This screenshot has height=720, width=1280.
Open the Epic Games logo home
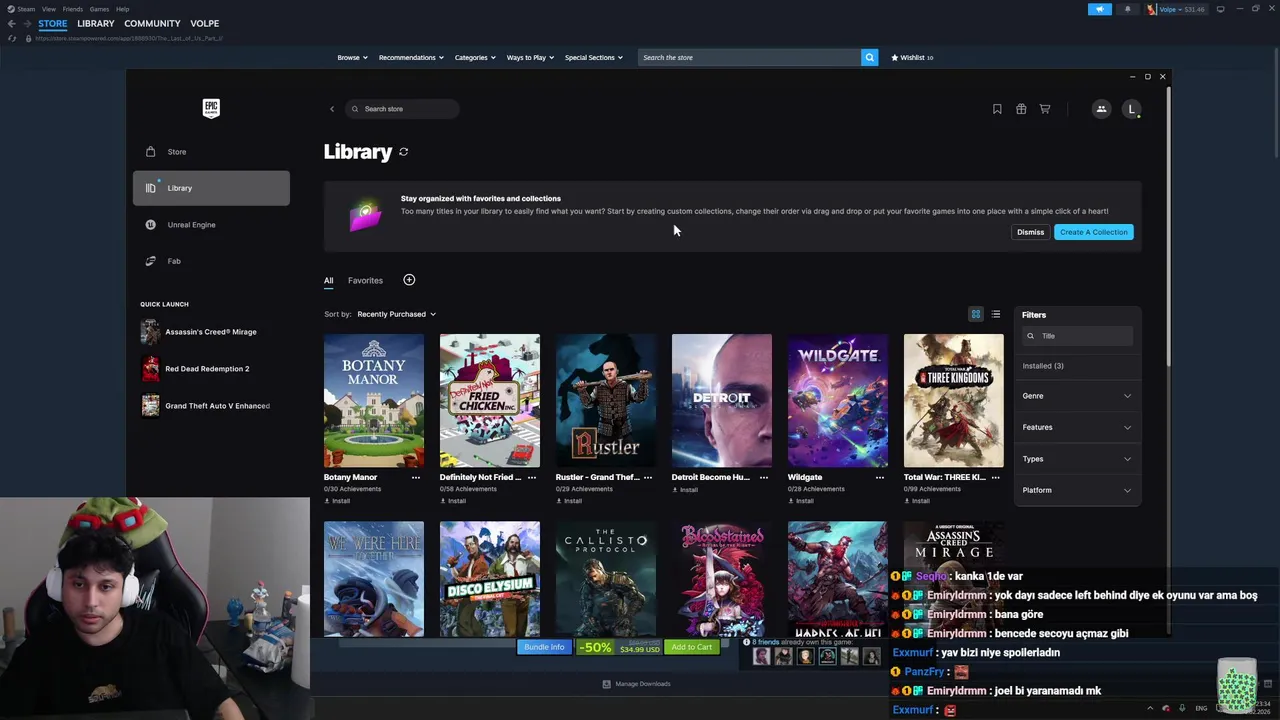point(211,108)
